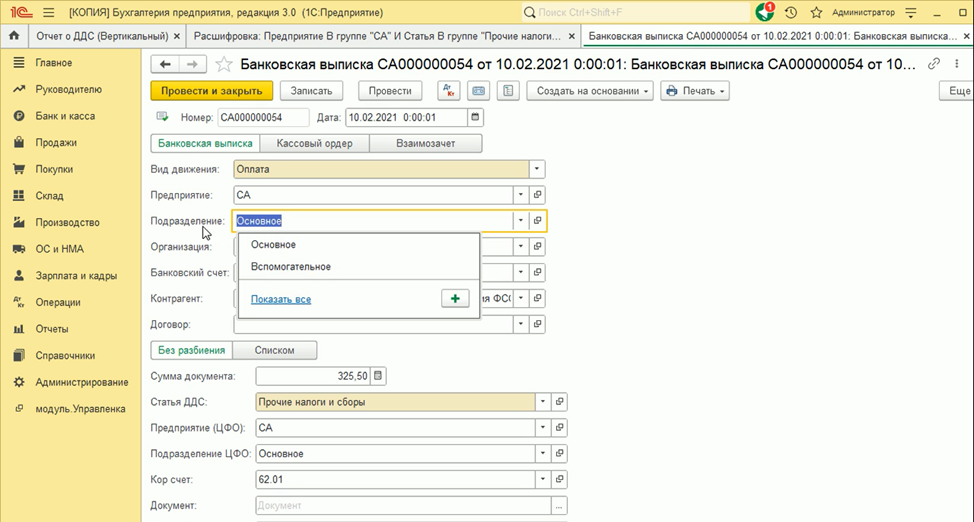The image size is (974, 522).
Task: Open the Банк и касса section
Action: tap(65, 116)
